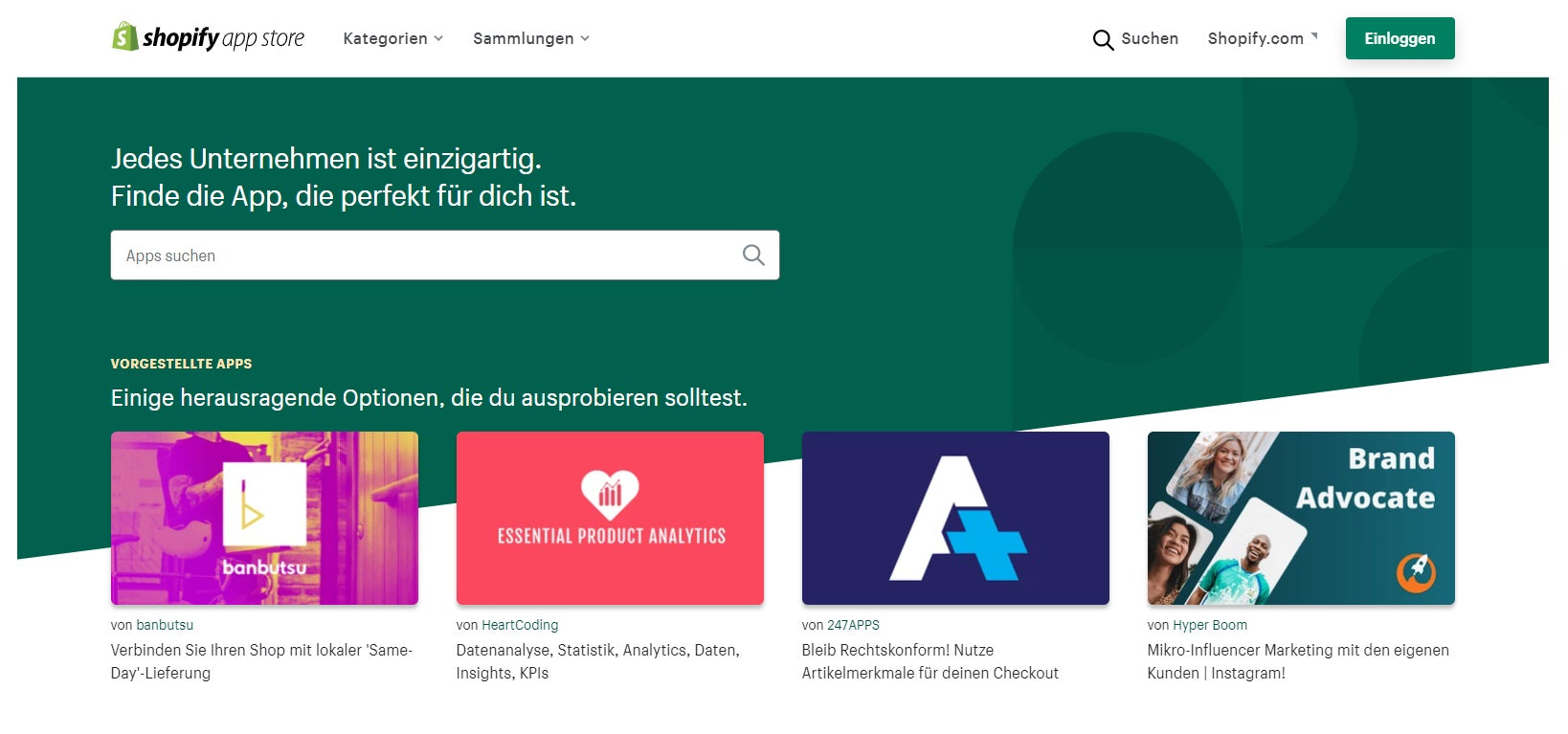Open the 247APPS A+ app thumbnail
Image resolution: width=1568 pixels, height=734 pixels.
(x=955, y=518)
